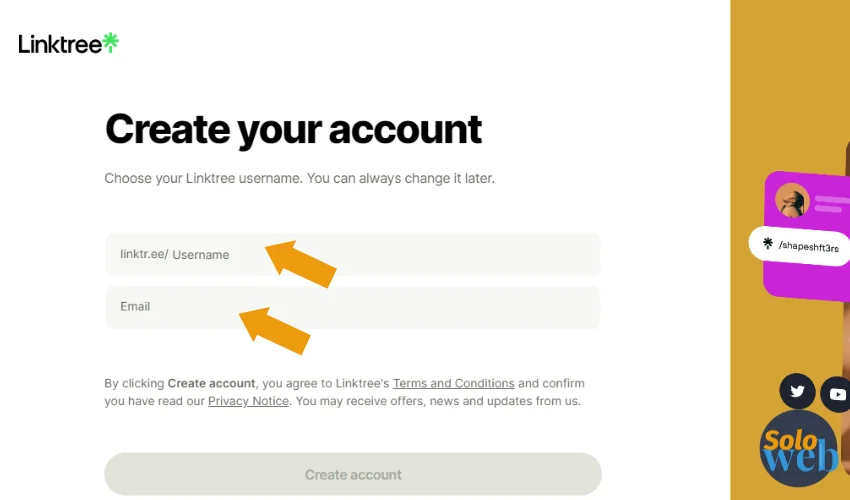Click the 'Choose your Linktree username' subtitle
The height and width of the screenshot is (500, 850).
pos(299,178)
